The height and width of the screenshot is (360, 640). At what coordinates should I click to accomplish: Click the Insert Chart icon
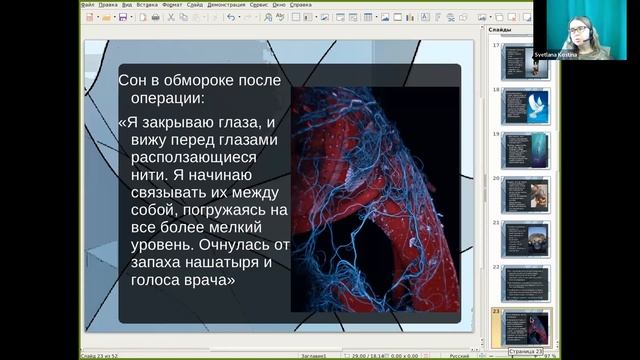410,17
